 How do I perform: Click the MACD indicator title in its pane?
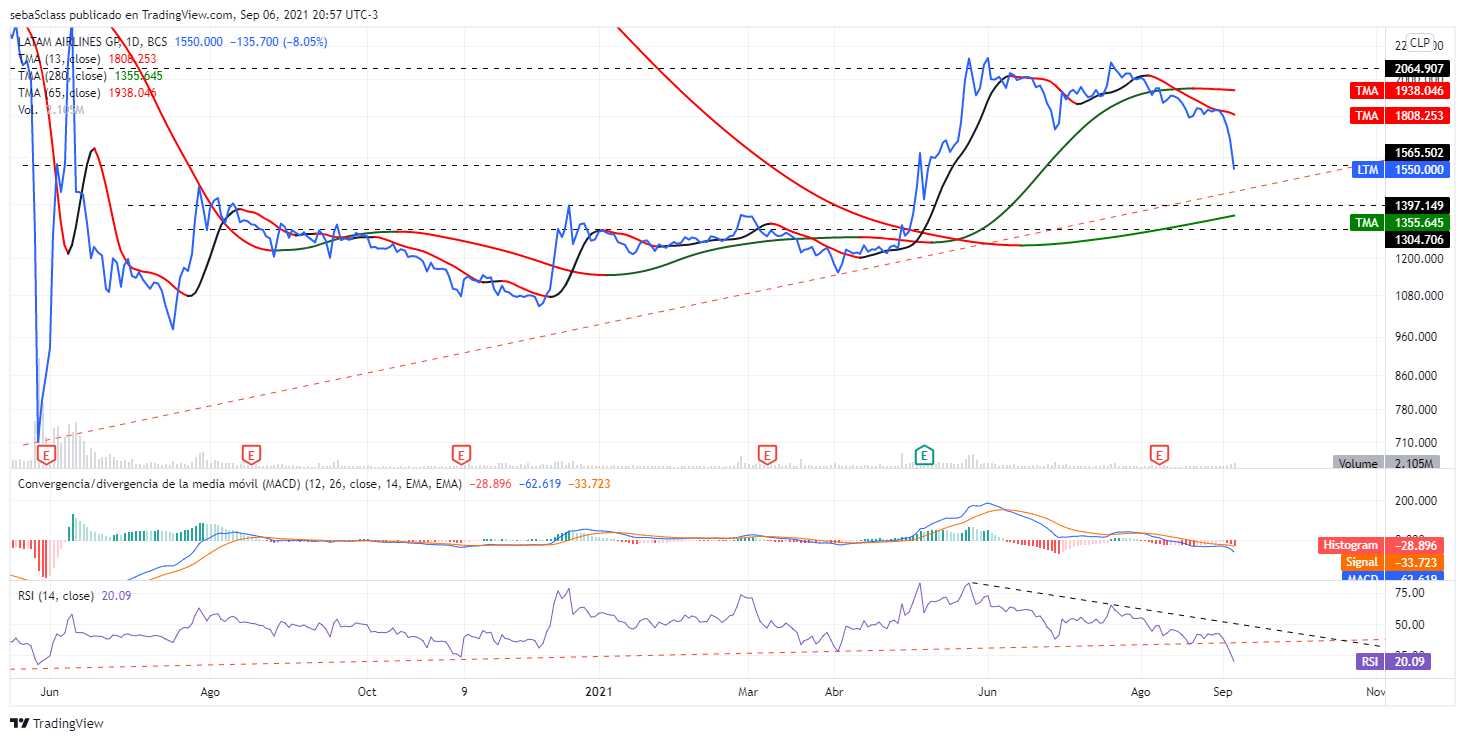click(x=238, y=484)
